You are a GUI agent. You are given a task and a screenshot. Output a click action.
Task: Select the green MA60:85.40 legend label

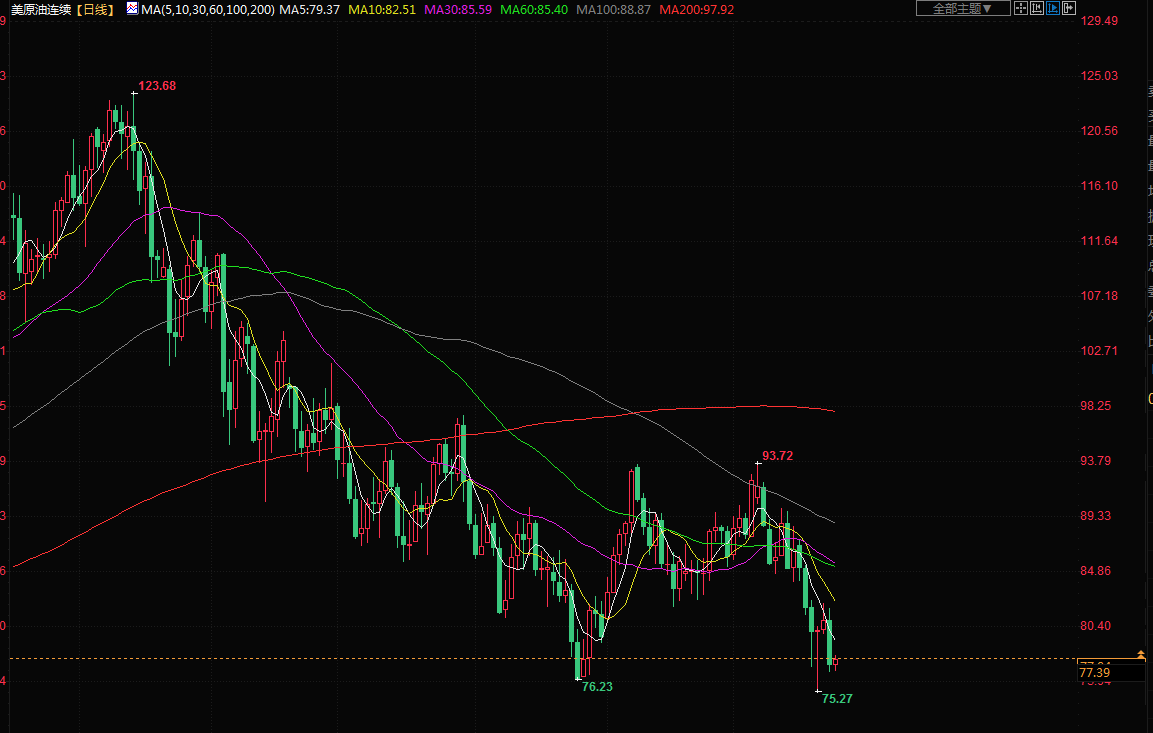534,9
